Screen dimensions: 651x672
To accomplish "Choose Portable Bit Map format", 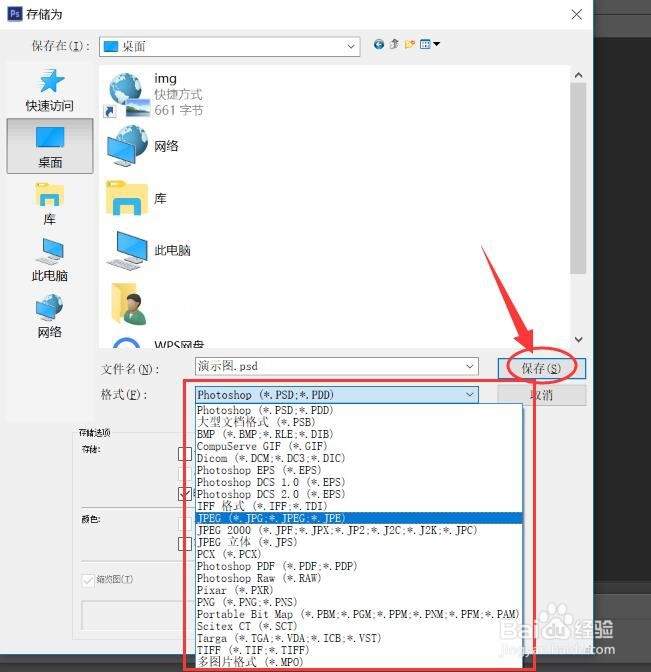I will click(359, 614).
